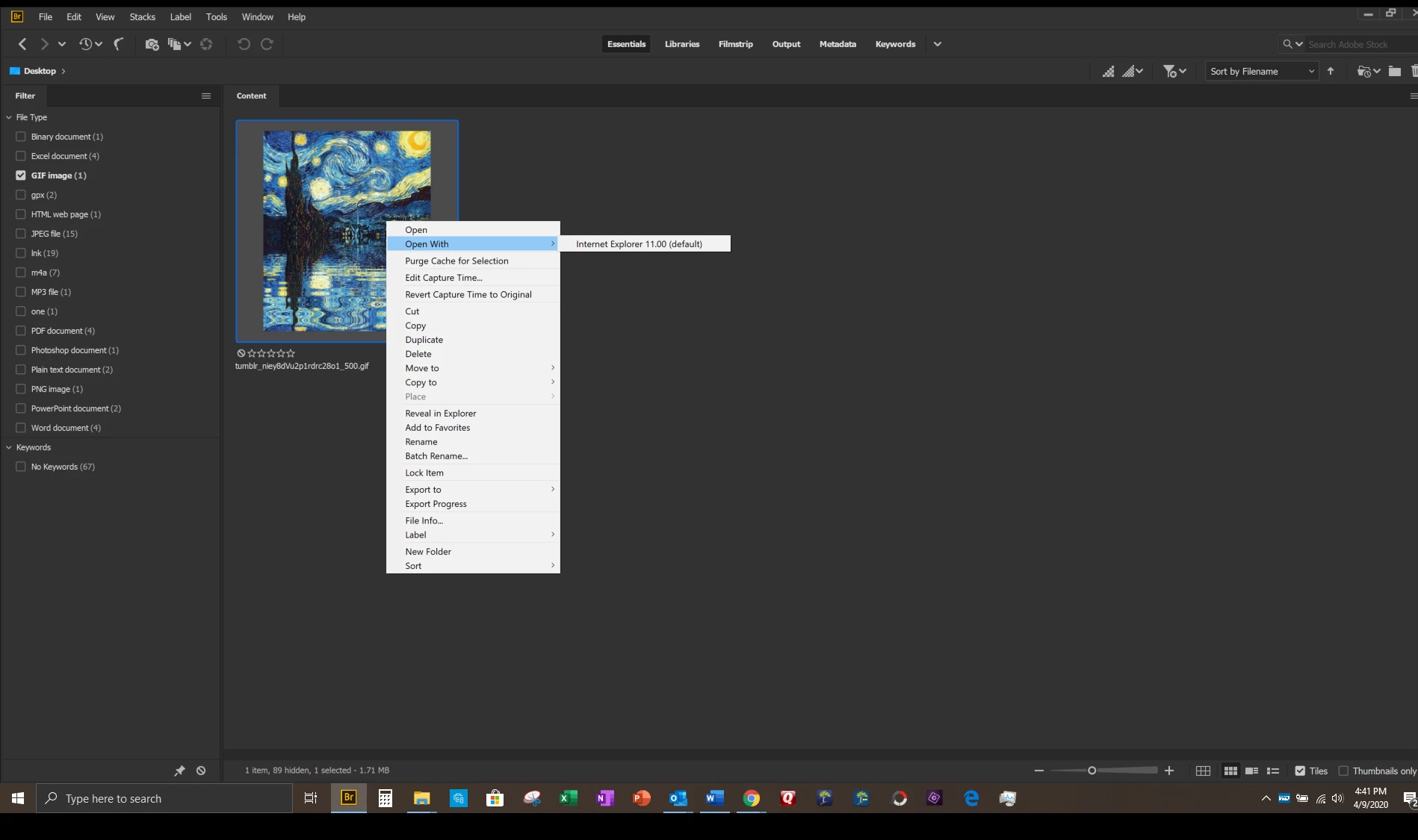
Task: Rotate 90 degrees counterclockwise
Action: pos(244,44)
